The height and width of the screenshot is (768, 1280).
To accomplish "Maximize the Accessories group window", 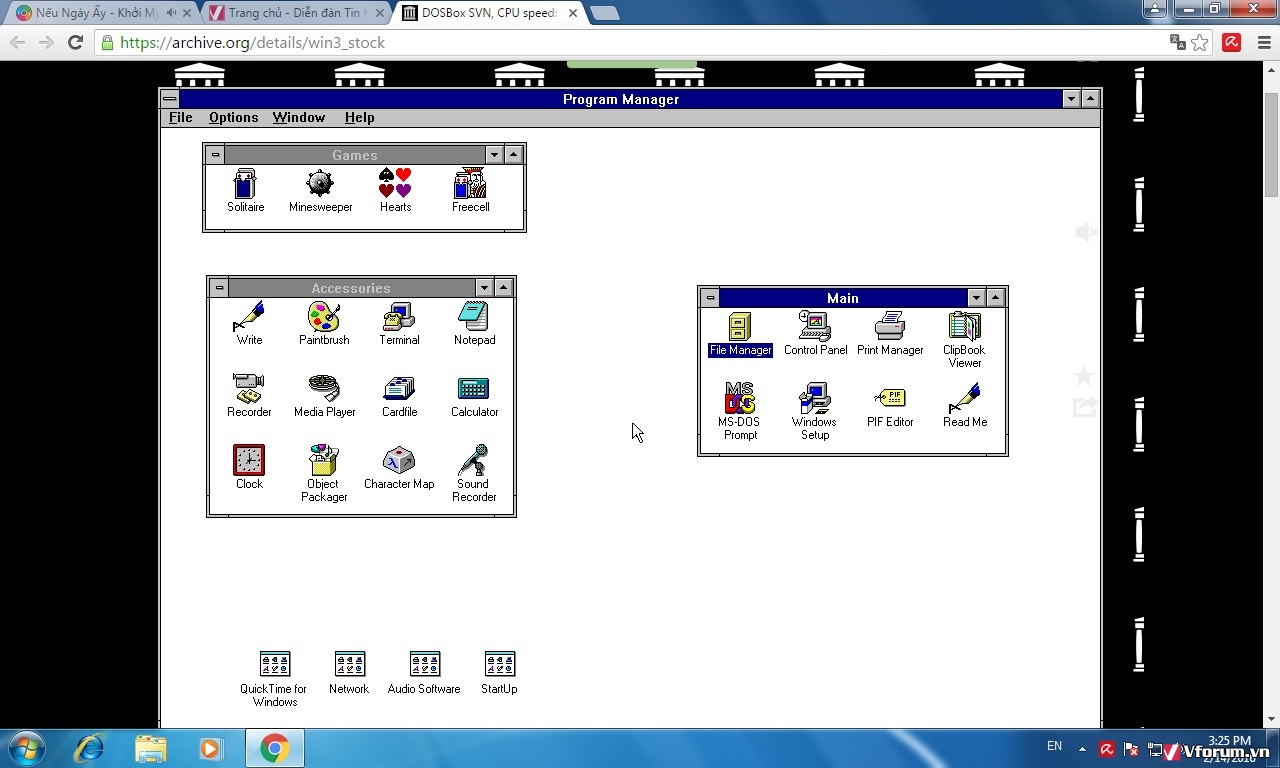I will coord(504,287).
